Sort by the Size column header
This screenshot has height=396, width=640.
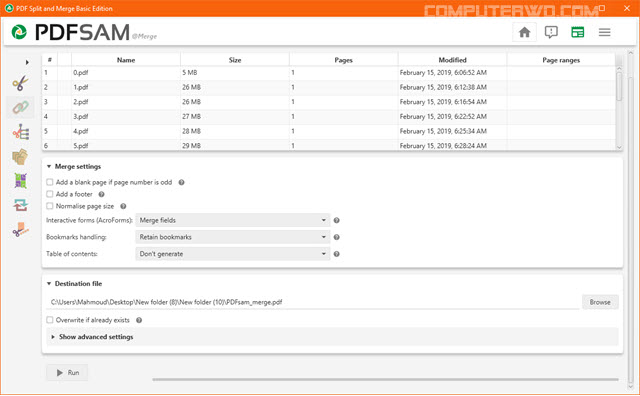pyautogui.click(x=235, y=60)
